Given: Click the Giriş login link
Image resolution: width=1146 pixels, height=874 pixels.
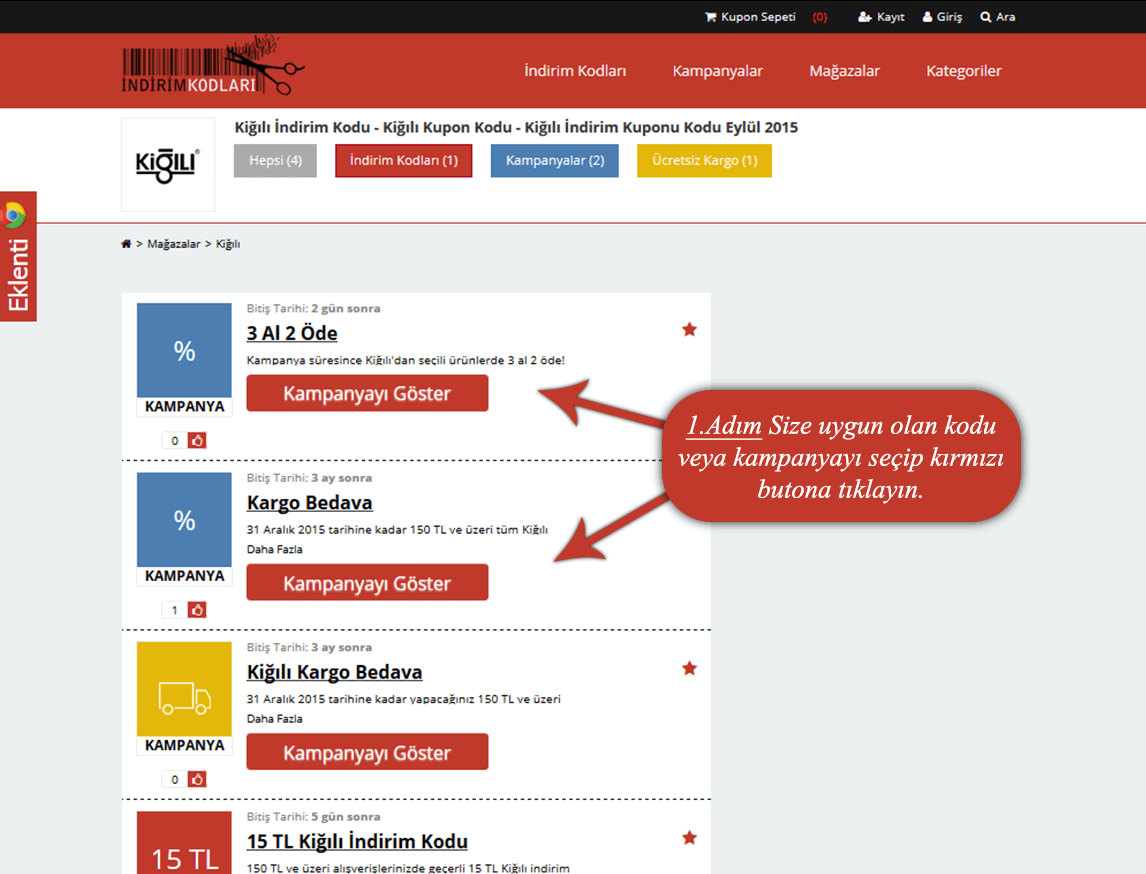Looking at the screenshot, I should pyautogui.click(x=942, y=17).
